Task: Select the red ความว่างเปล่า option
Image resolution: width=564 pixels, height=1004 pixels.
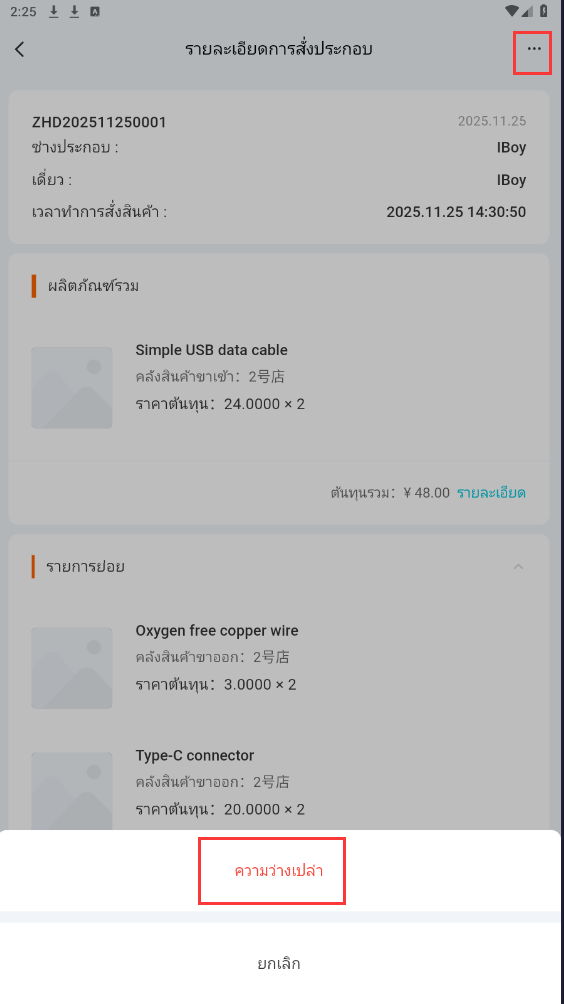Action: [278, 871]
